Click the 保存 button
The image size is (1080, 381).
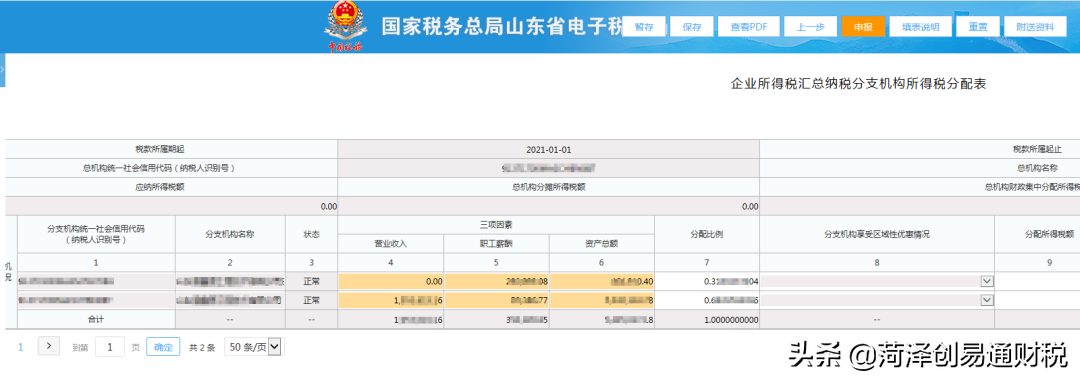tap(692, 27)
